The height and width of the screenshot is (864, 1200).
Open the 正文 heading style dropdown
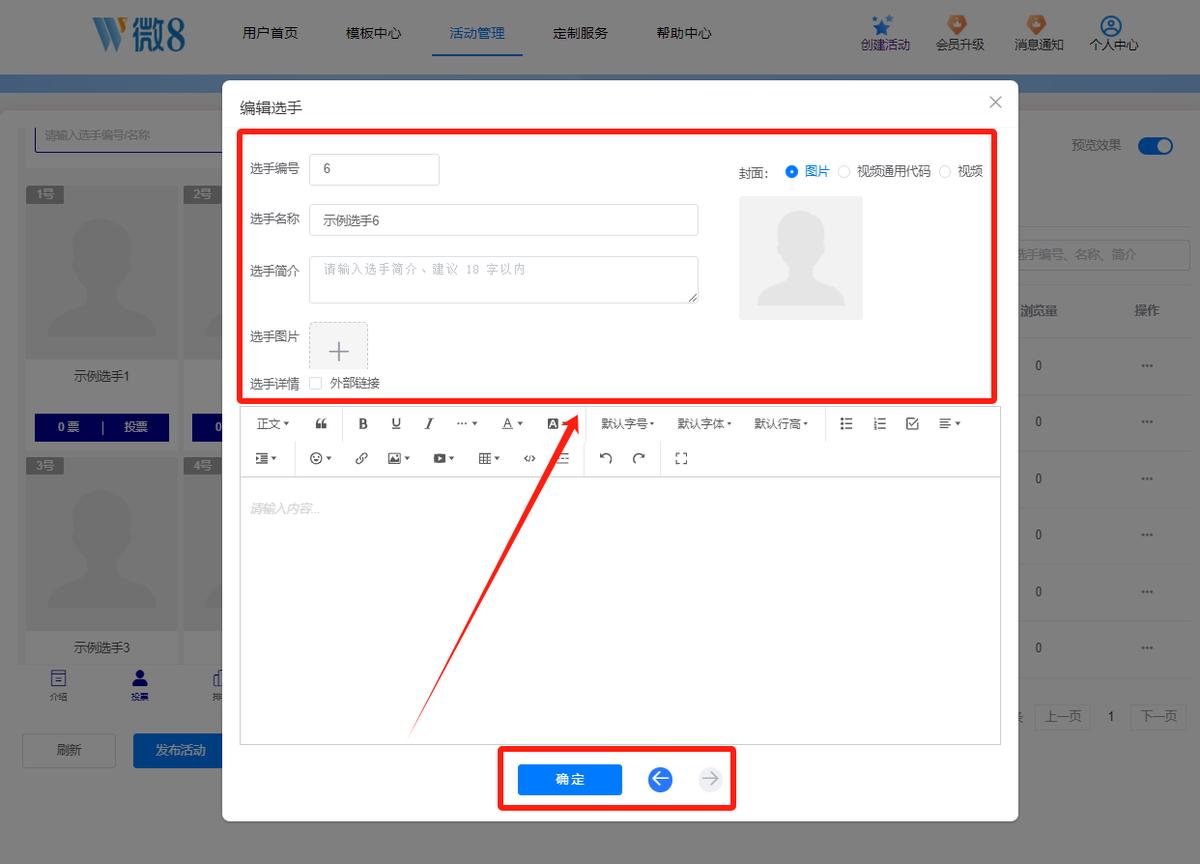coord(273,424)
